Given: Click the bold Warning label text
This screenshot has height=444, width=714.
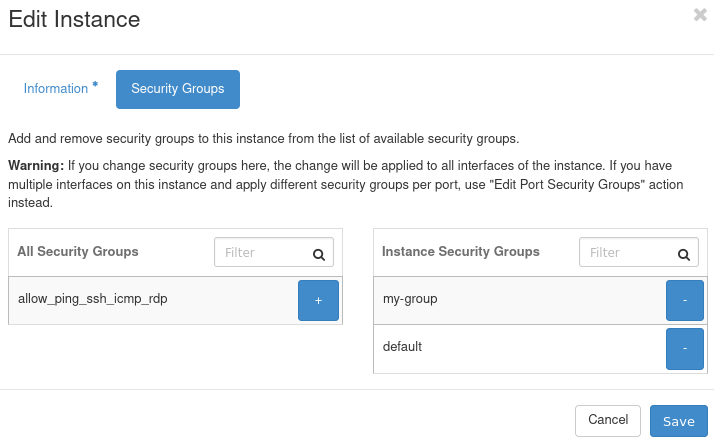Looking at the screenshot, I should (36, 165).
